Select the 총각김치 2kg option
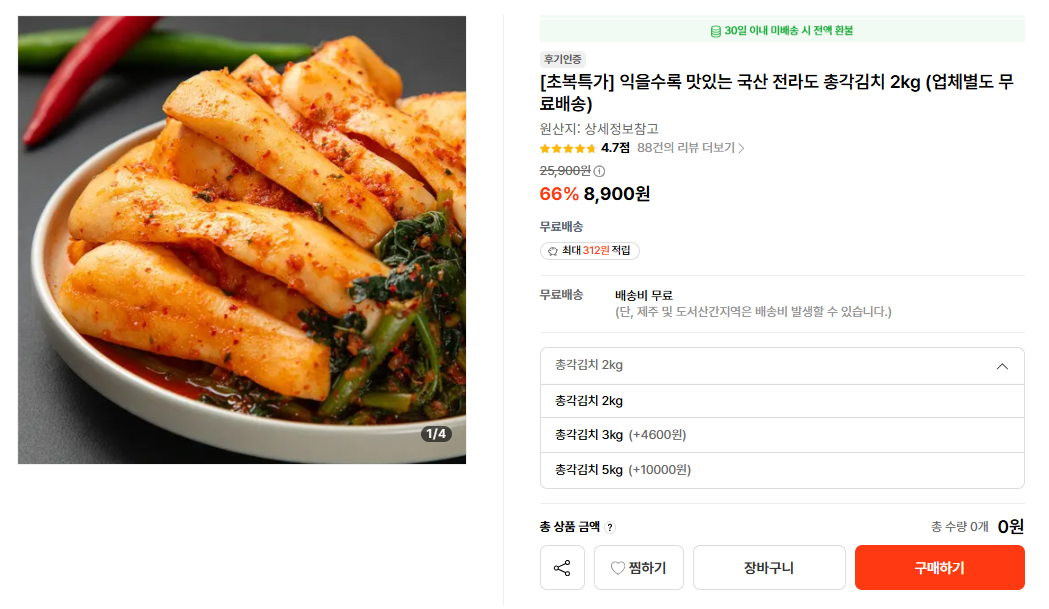Image resolution: width=1049 pixels, height=609 pixels. tap(782, 401)
